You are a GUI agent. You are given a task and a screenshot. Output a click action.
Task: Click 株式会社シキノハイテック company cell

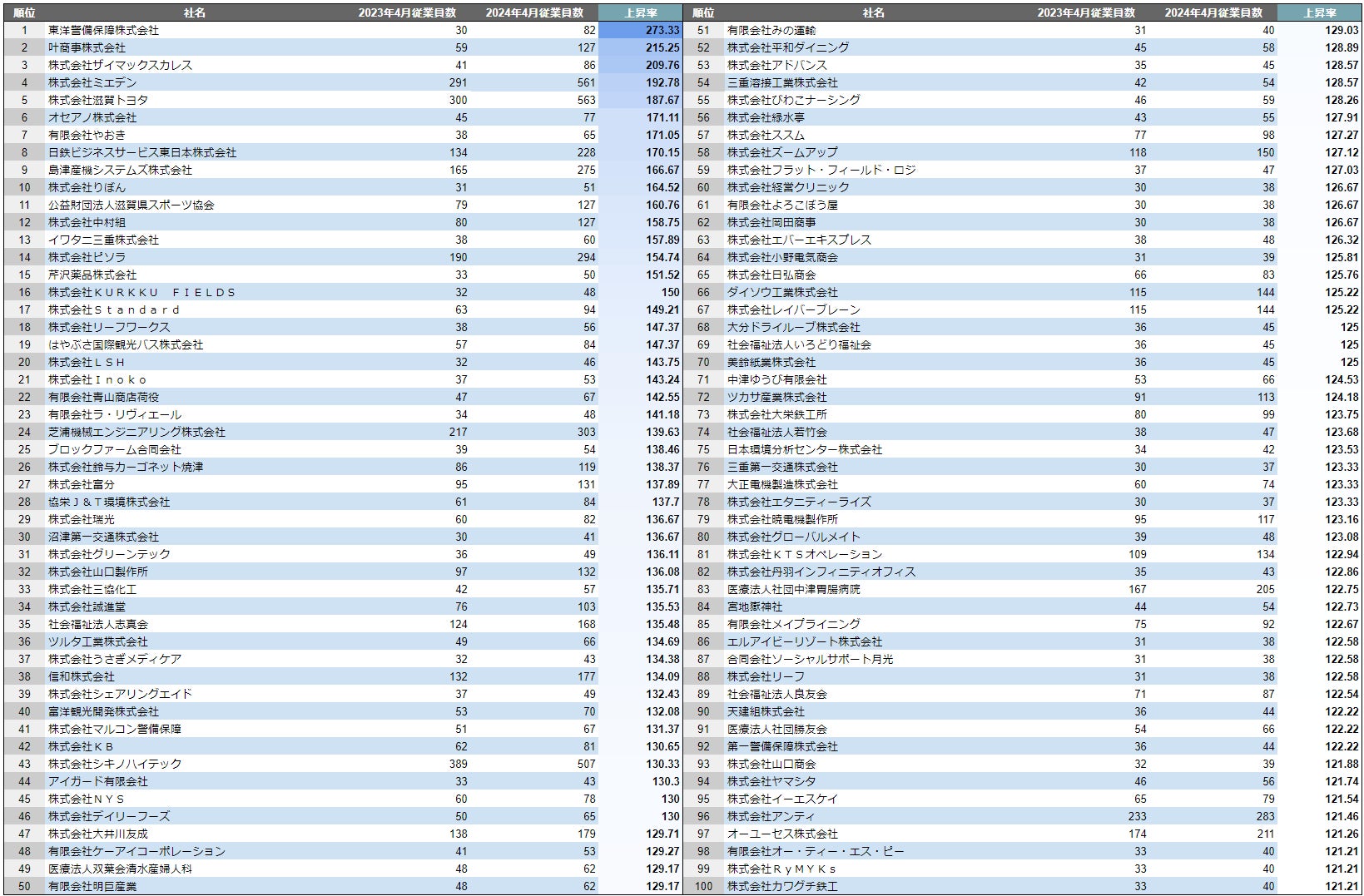pyautogui.click(x=115, y=764)
